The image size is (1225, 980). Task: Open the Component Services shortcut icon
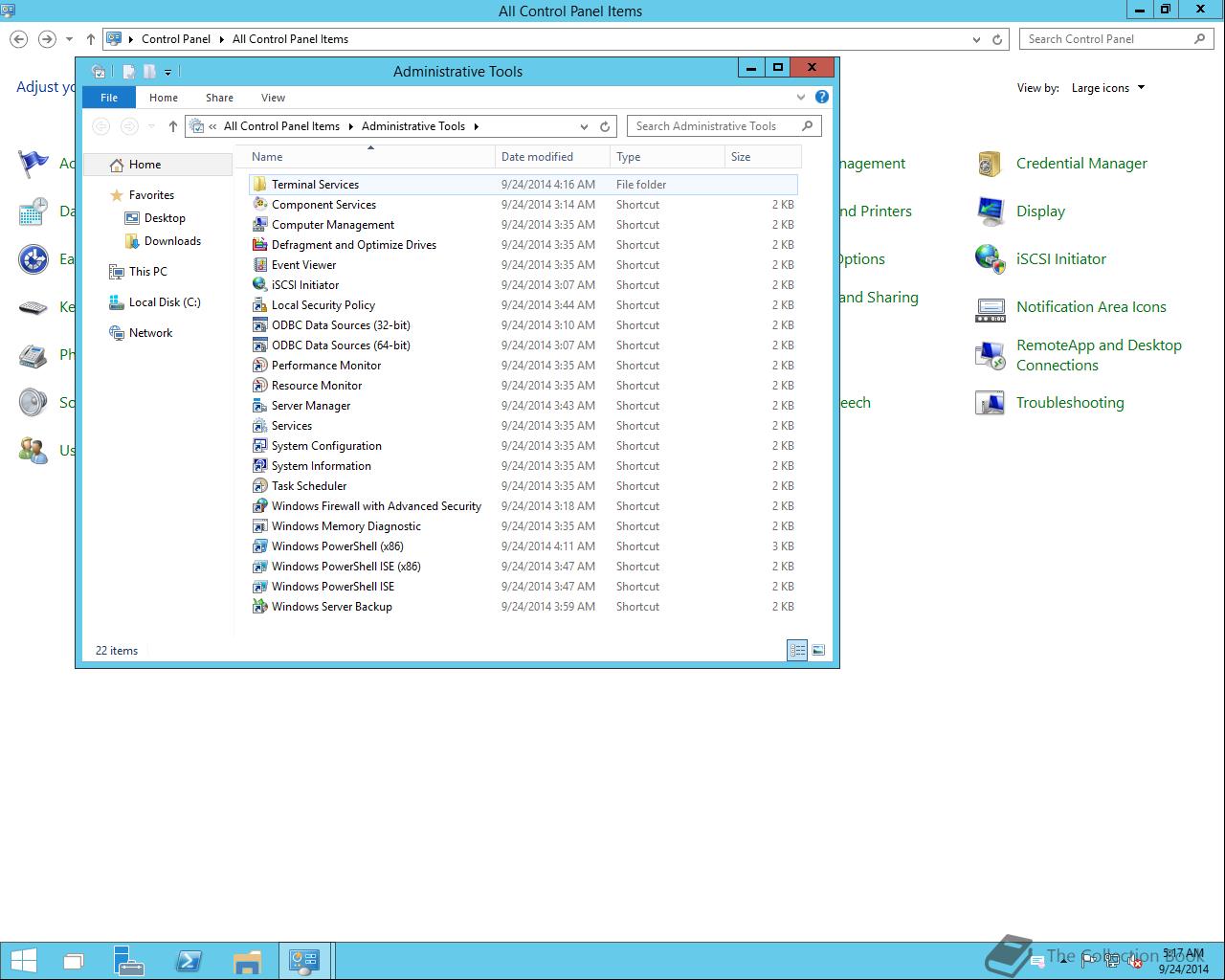259,204
